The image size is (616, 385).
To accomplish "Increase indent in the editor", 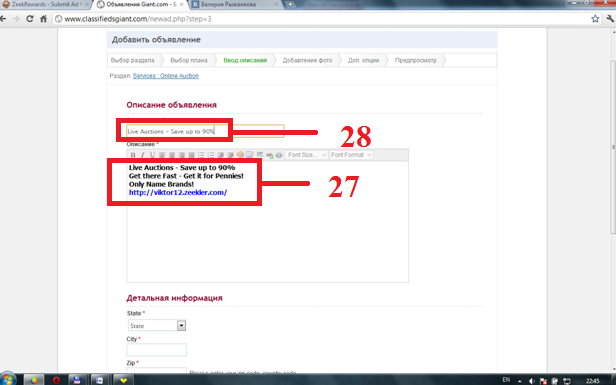I will coord(230,155).
